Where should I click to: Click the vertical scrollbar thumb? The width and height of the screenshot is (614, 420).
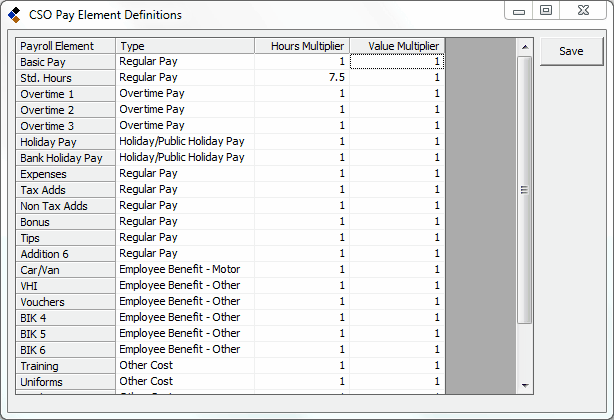click(x=524, y=189)
